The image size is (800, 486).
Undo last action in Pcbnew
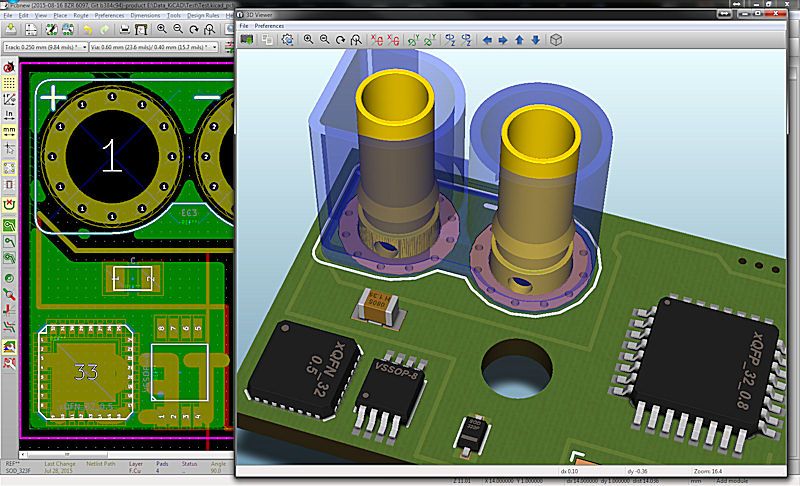88,30
